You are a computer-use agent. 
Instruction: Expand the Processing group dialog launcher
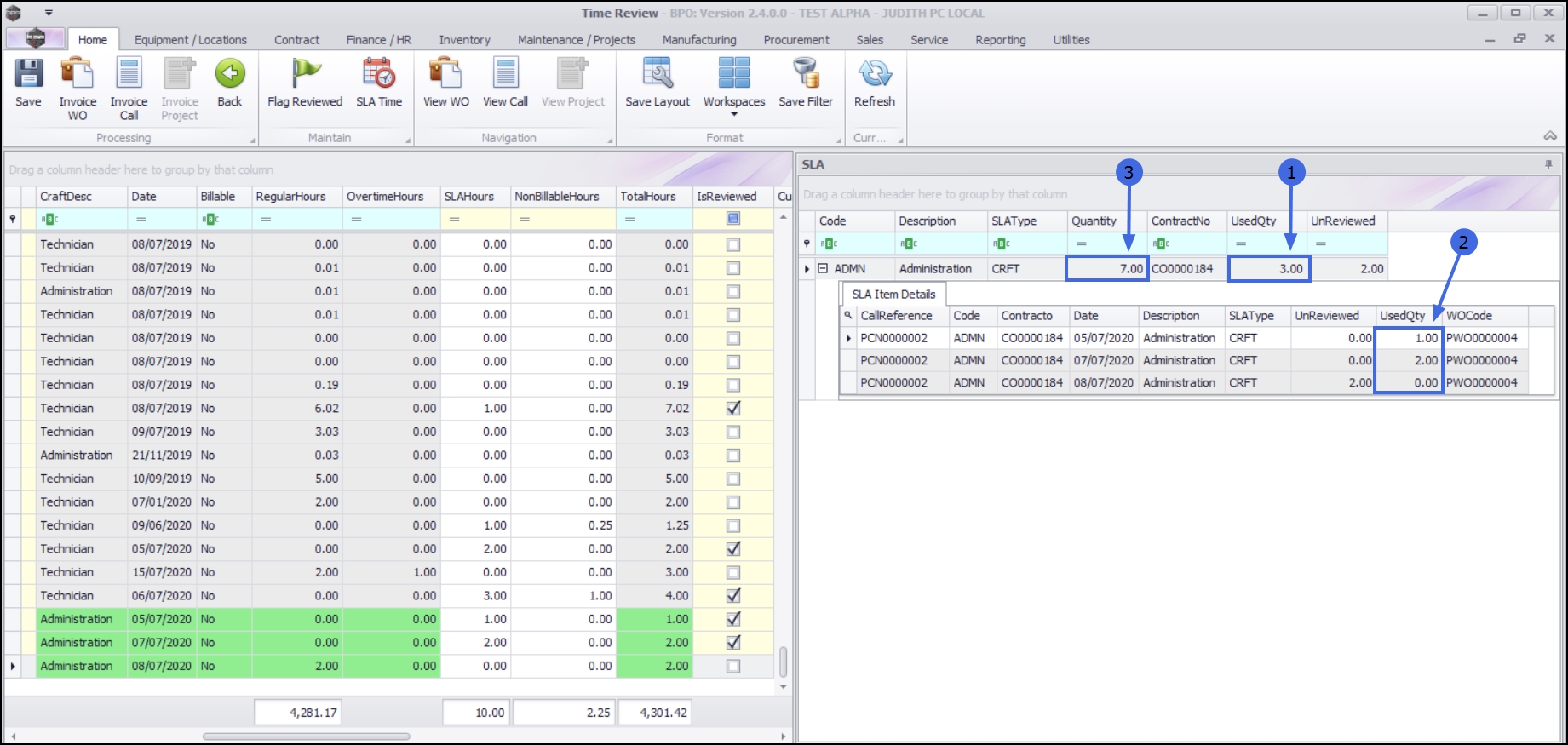(252, 140)
